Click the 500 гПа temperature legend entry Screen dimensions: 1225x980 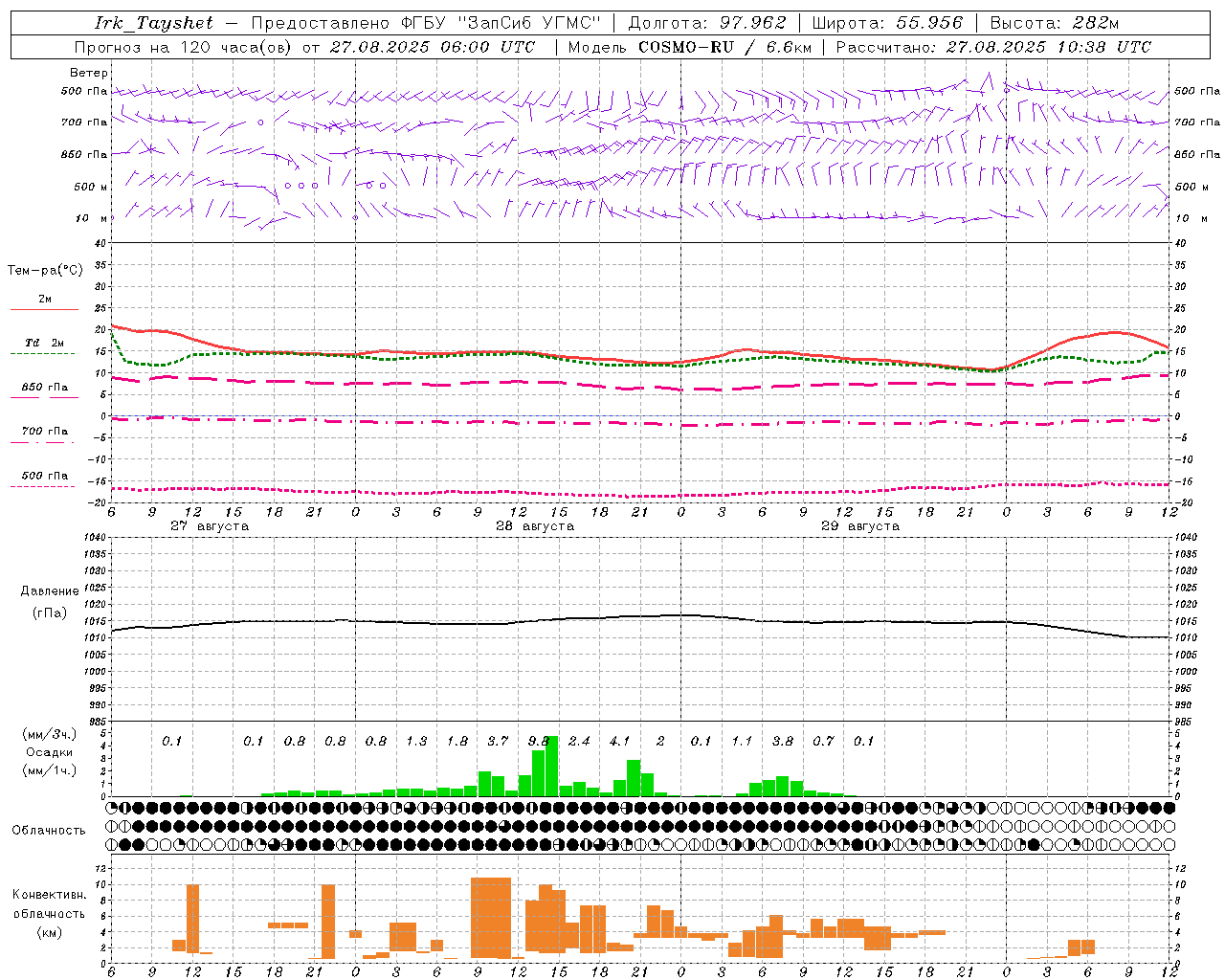tap(45, 476)
